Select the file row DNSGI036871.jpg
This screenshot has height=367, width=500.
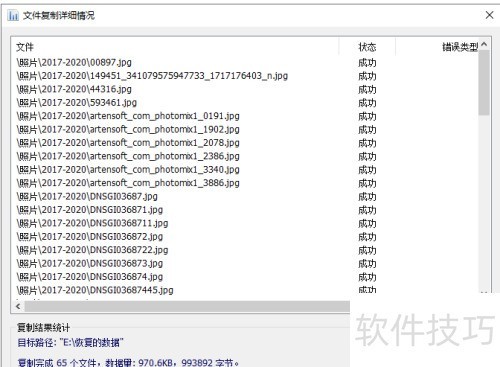[90, 210]
